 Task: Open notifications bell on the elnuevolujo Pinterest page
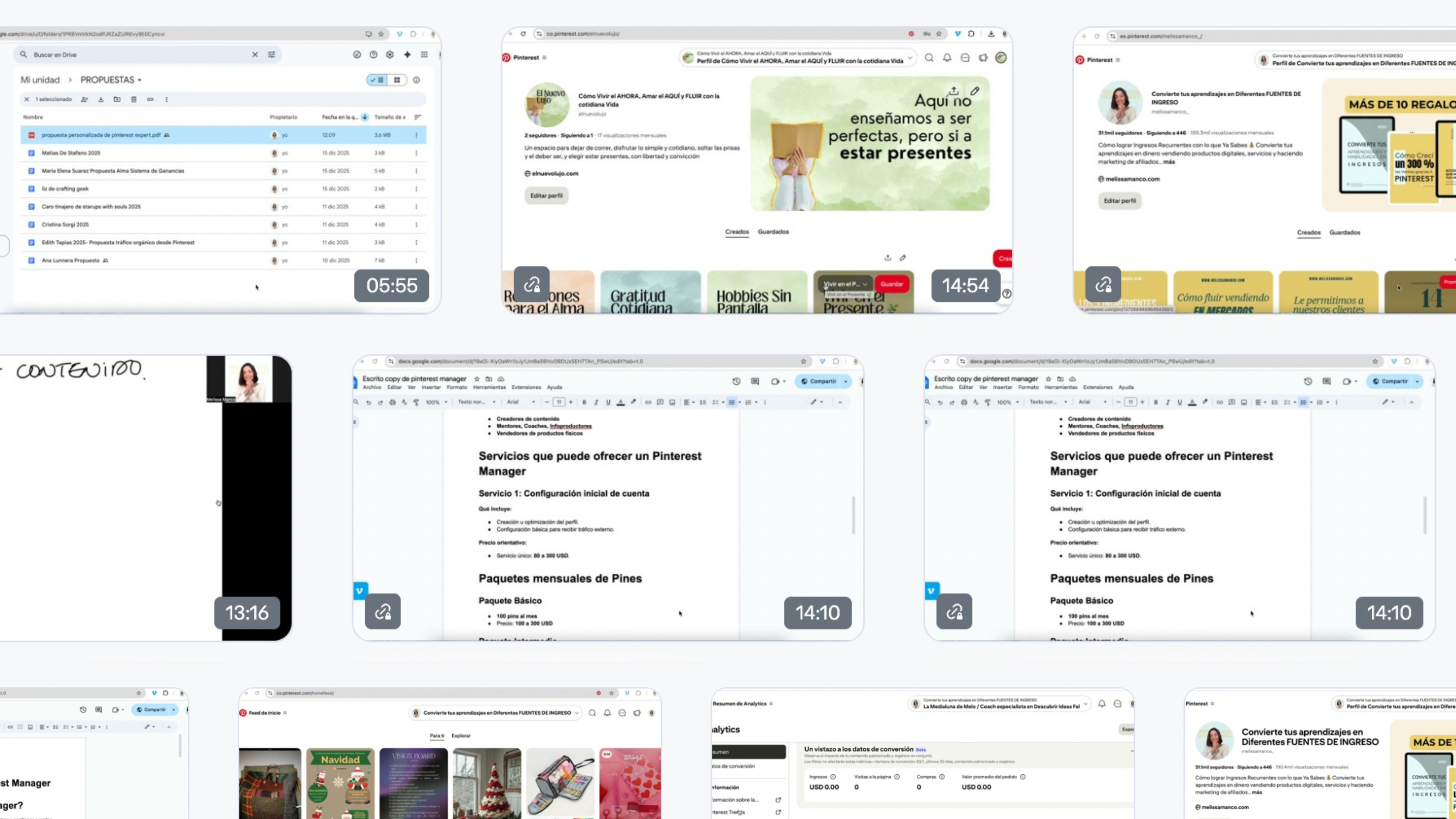point(947,58)
